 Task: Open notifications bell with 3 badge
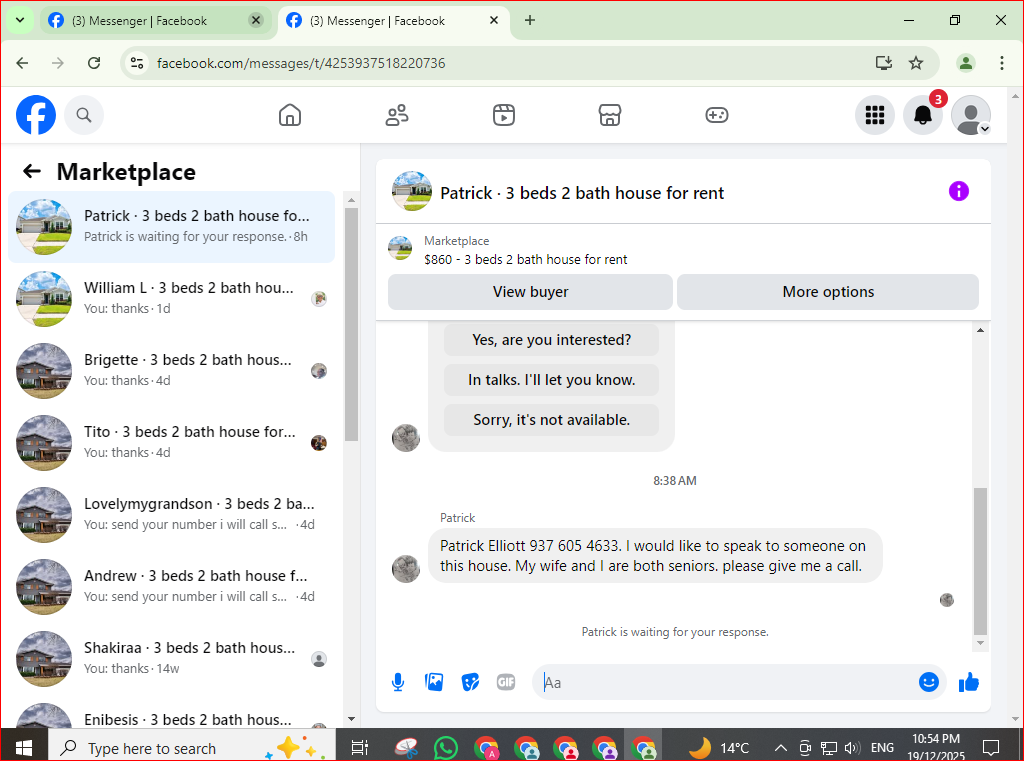tap(923, 115)
